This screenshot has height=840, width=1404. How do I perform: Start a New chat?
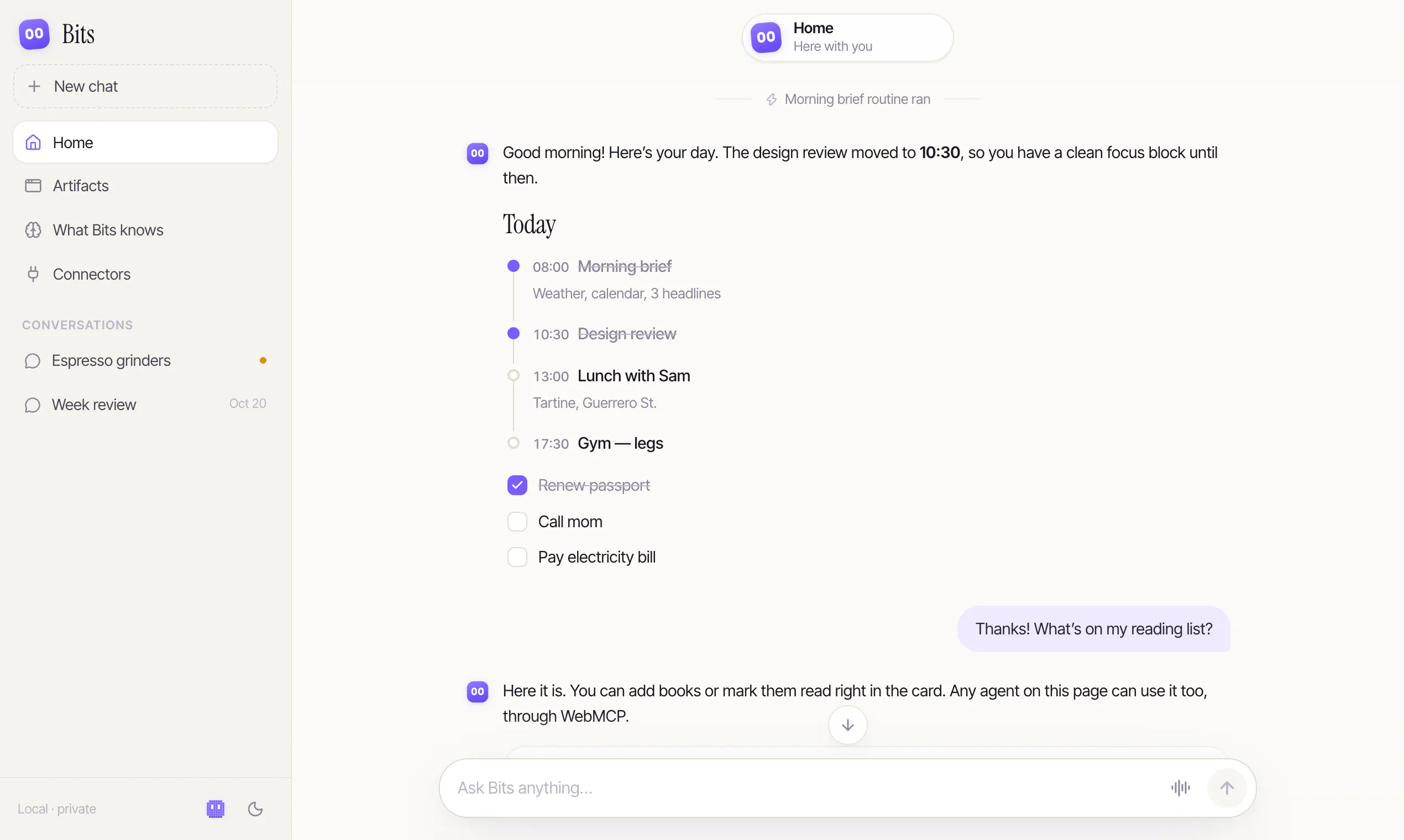pos(145,86)
